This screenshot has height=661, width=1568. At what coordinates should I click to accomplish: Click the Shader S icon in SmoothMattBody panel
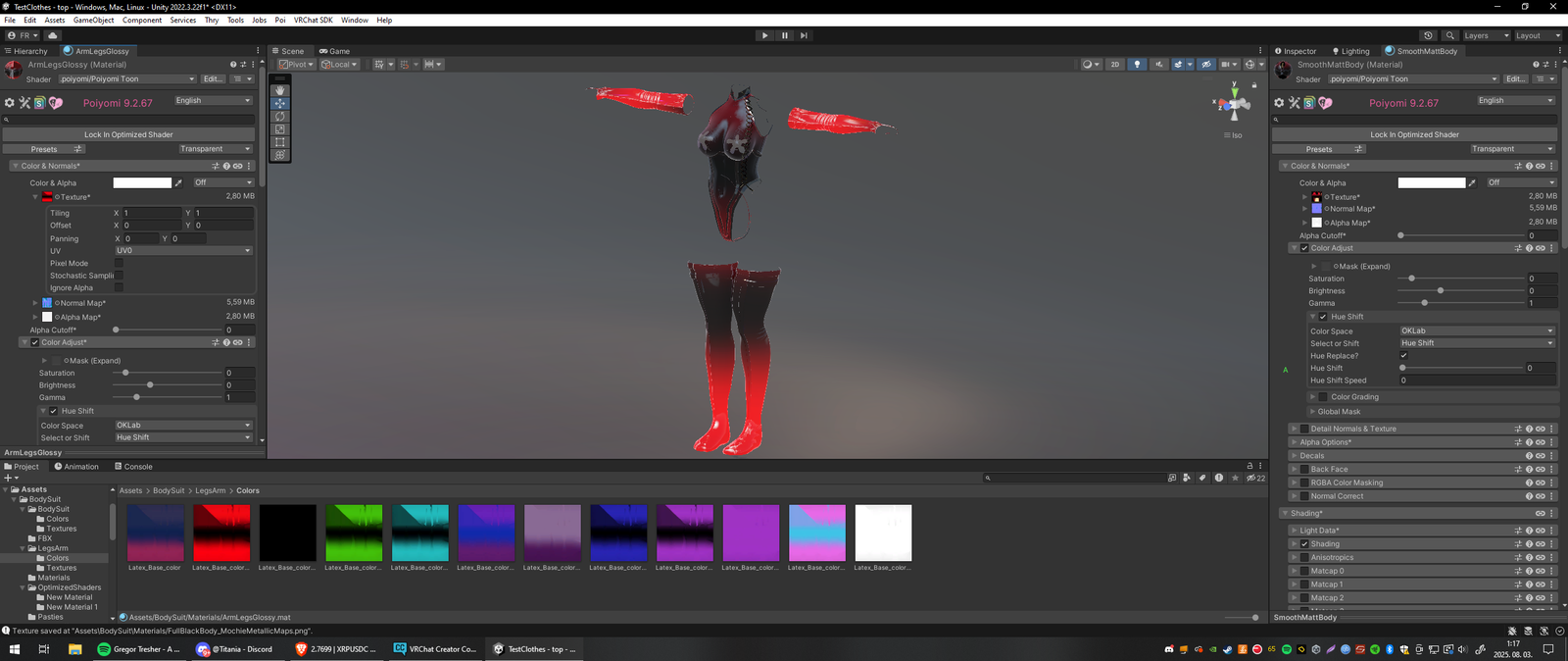coord(1309,103)
